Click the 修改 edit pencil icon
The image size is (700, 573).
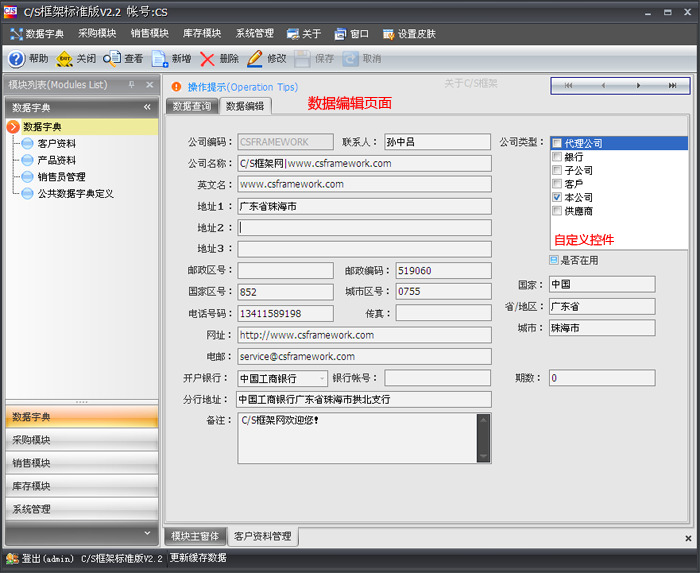click(x=255, y=59)
